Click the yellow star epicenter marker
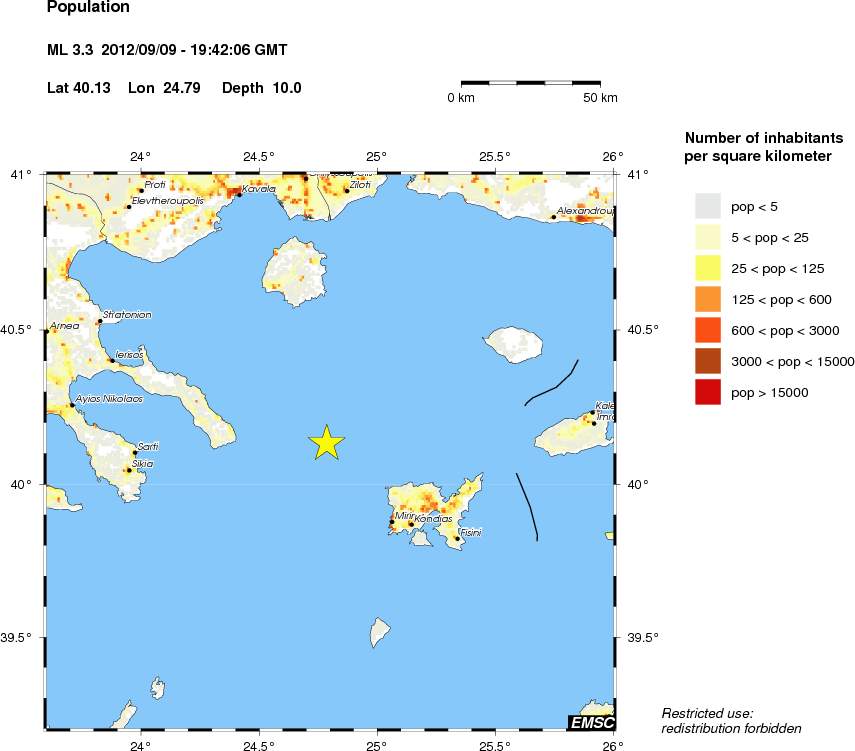 click(x=326, y=442)
